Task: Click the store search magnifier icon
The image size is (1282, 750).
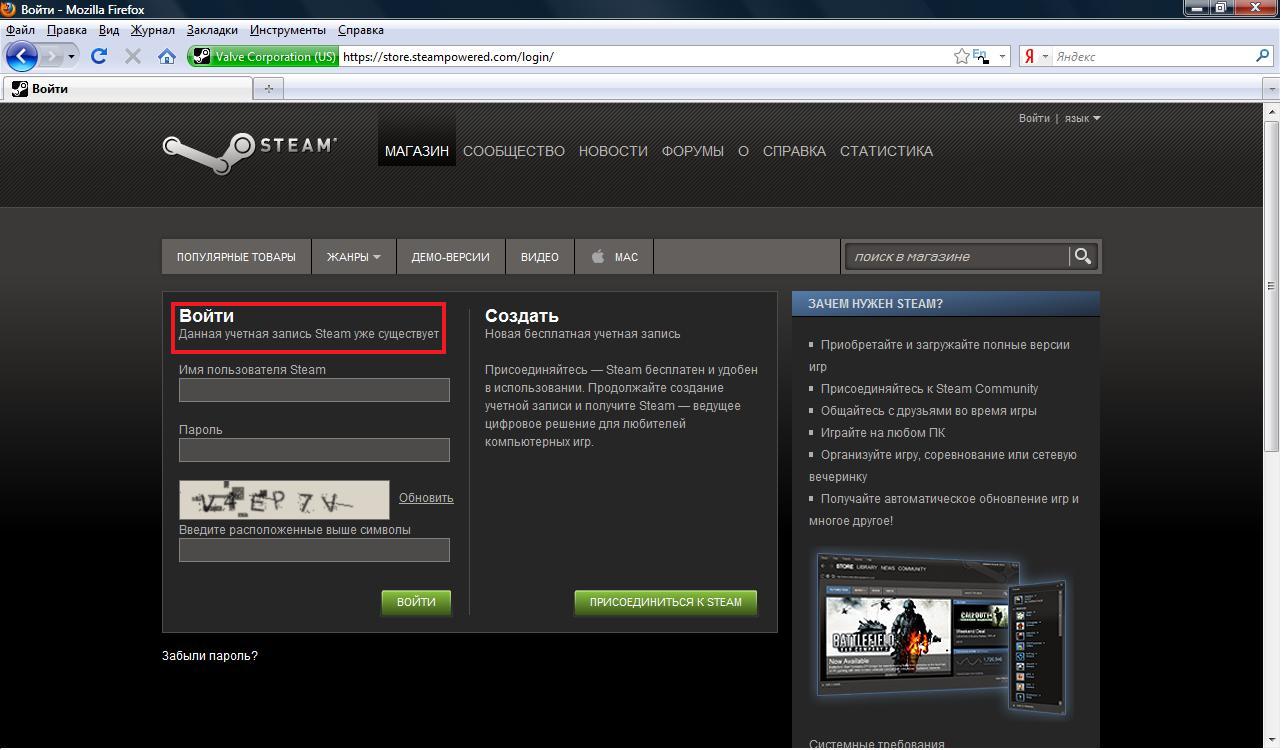Action: coord(1082,257)
